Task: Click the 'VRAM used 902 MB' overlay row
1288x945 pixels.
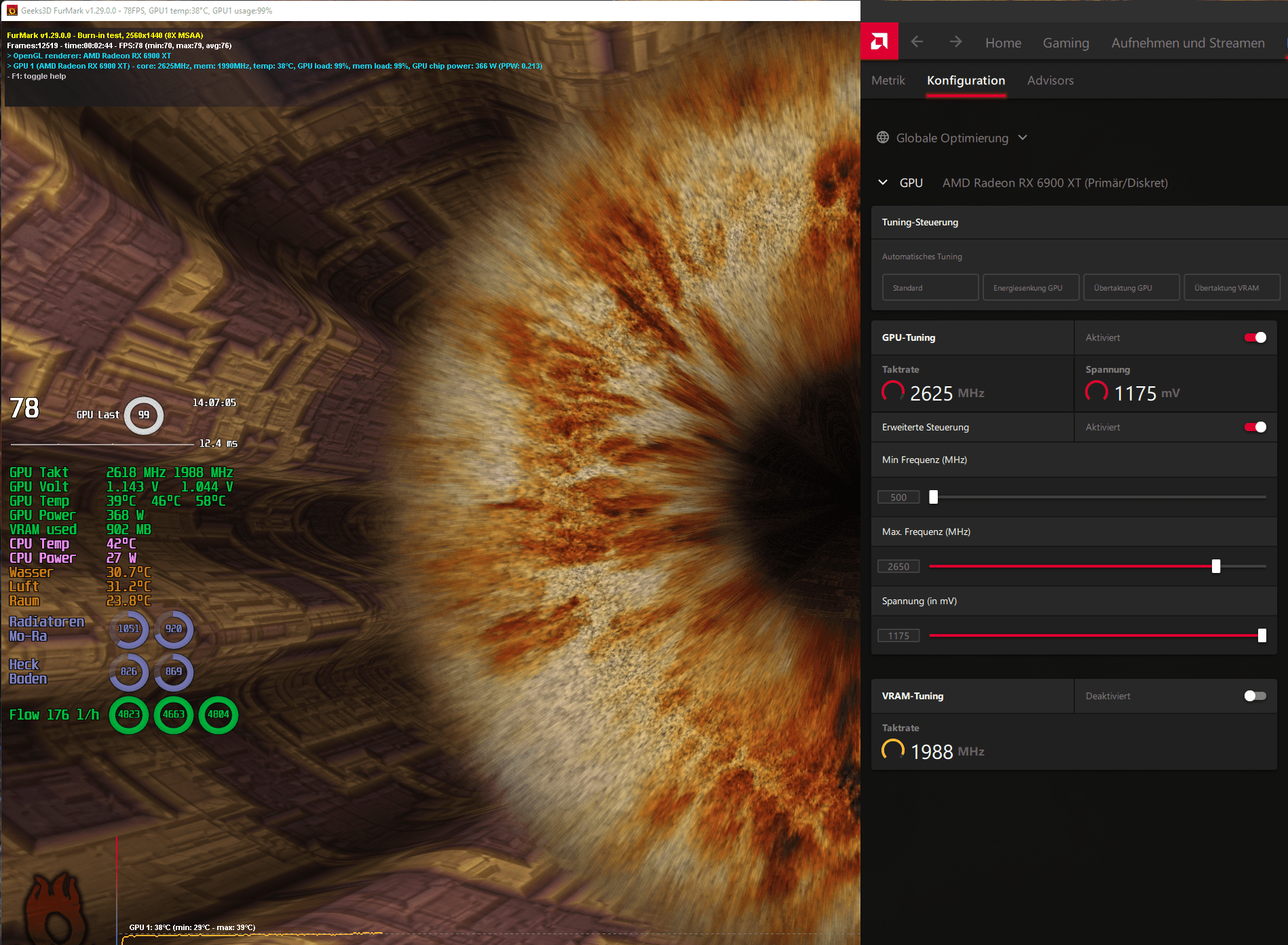Action: [80, 530]
